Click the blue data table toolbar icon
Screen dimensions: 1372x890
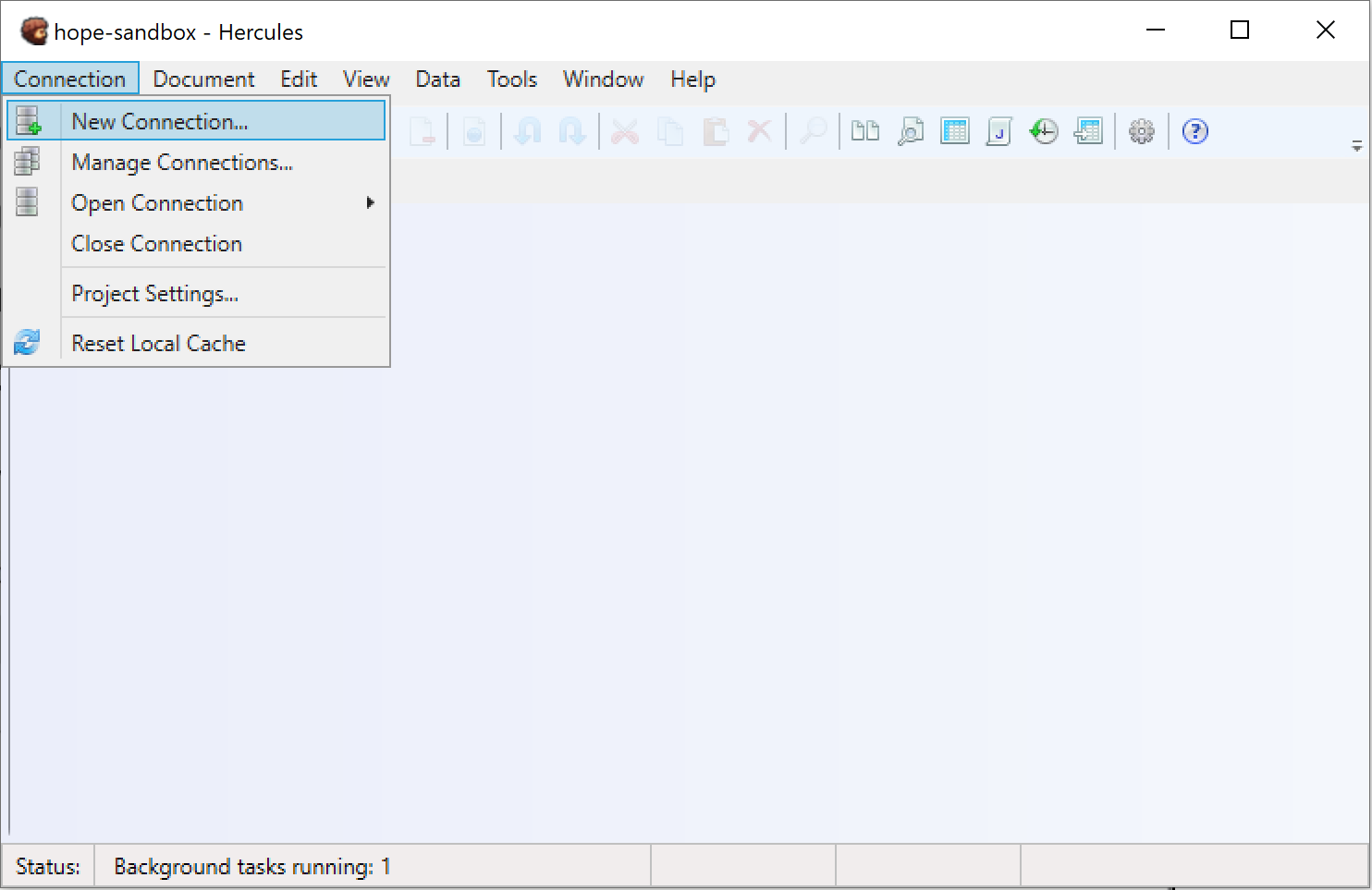pos(955,131)
